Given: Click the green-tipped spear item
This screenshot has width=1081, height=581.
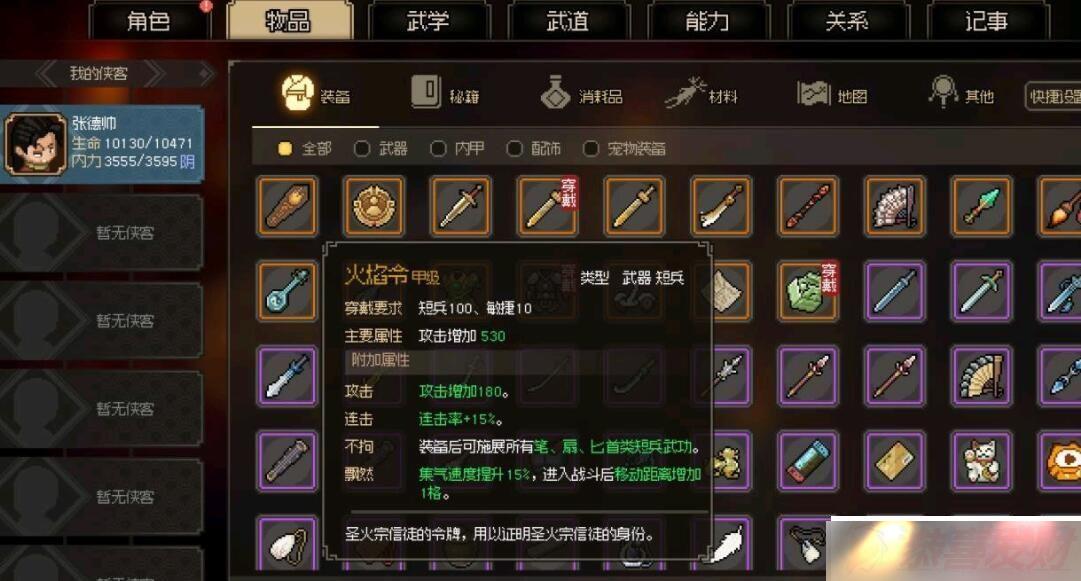Looking at the screenshot, I should tap(981, 205).
